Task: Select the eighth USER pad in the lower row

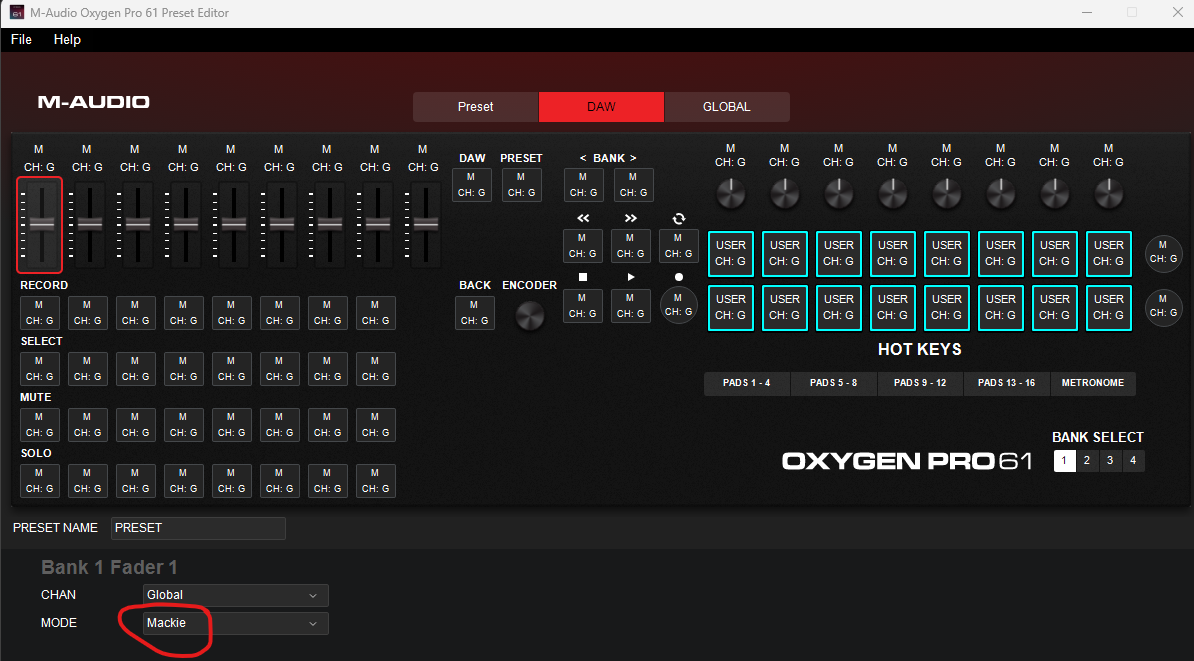Action: click(x=1109, y=308)
